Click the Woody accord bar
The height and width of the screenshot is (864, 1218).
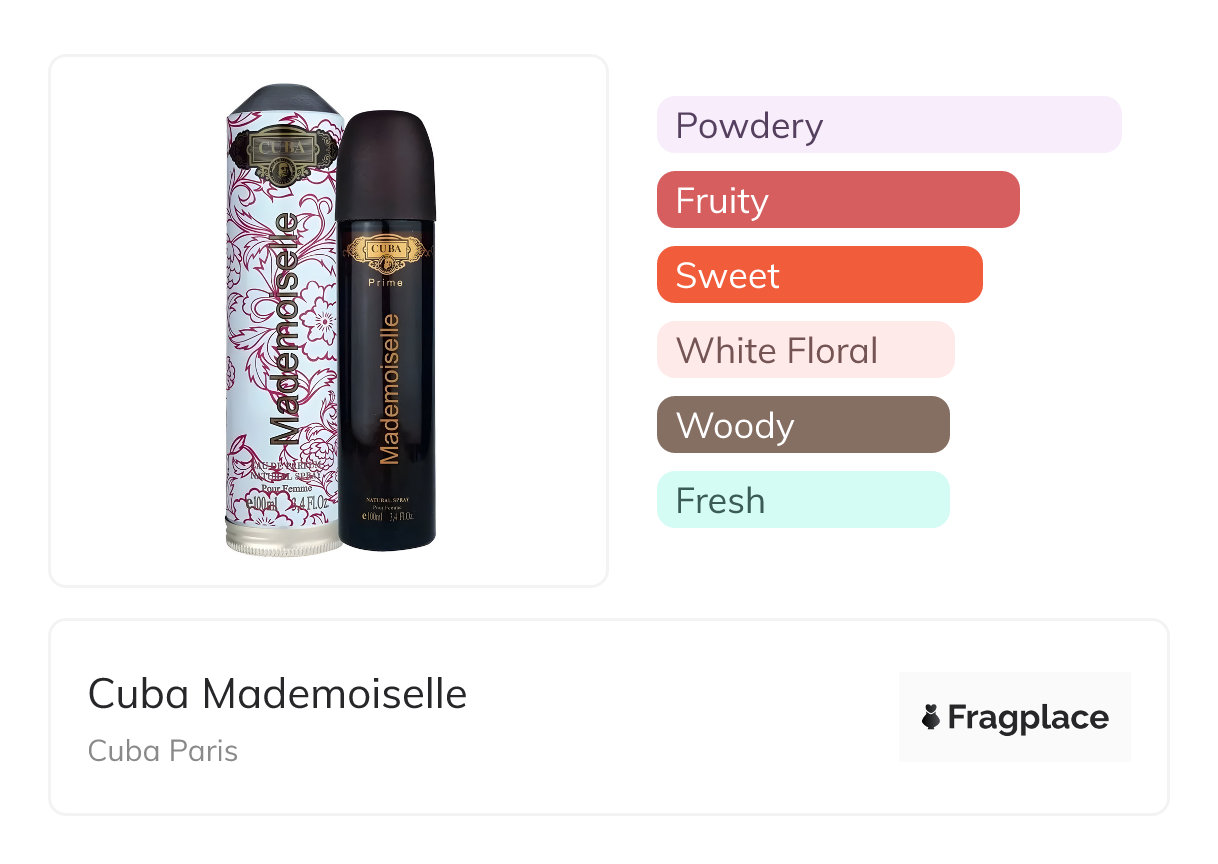click(x=802, y=425)
